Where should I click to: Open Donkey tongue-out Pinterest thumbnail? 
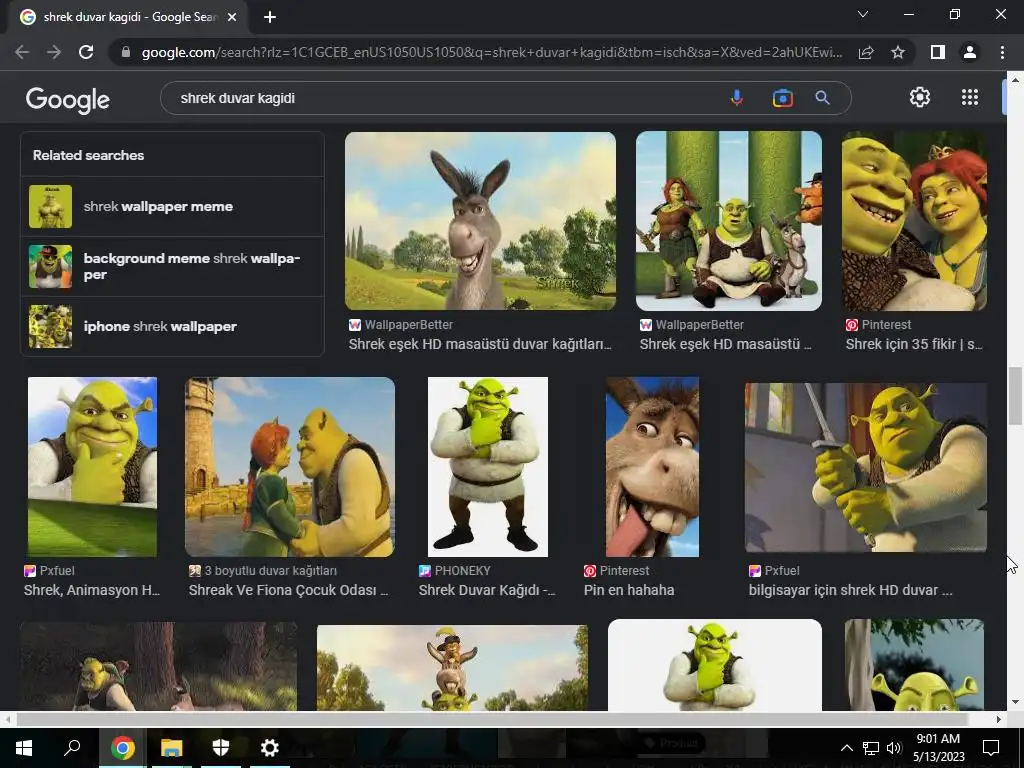pyautogui.click(x=652, y=466)
